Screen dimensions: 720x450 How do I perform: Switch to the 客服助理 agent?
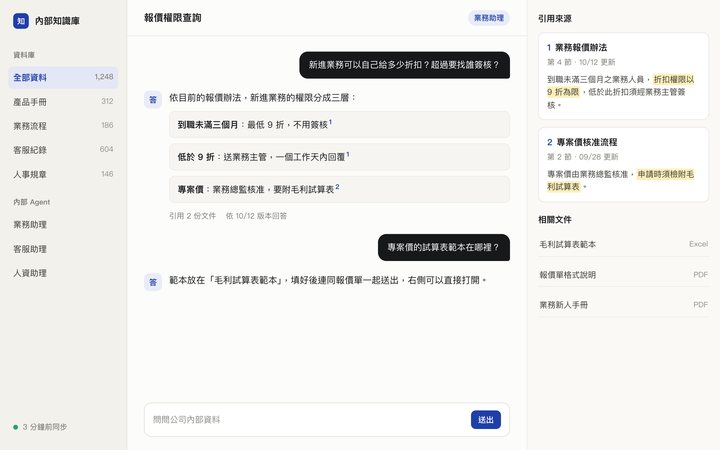click(x=63, y=249)
